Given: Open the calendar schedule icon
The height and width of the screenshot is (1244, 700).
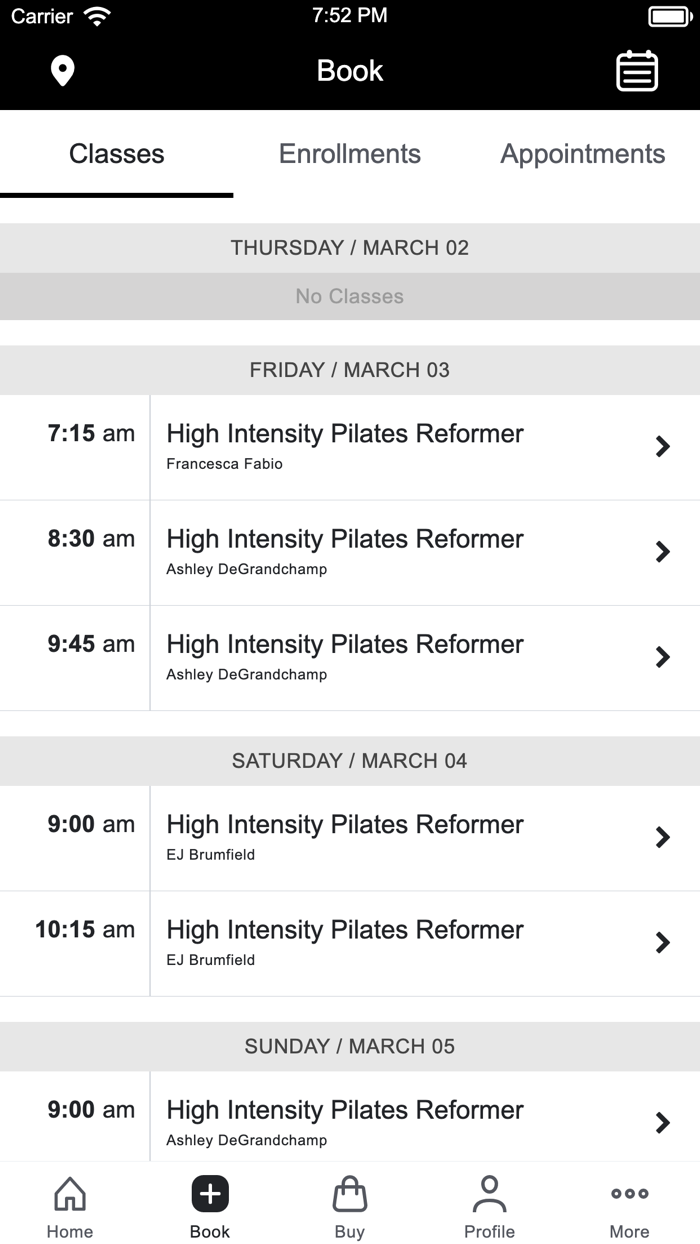Looking at the screenshot, I should click(636, 71).
